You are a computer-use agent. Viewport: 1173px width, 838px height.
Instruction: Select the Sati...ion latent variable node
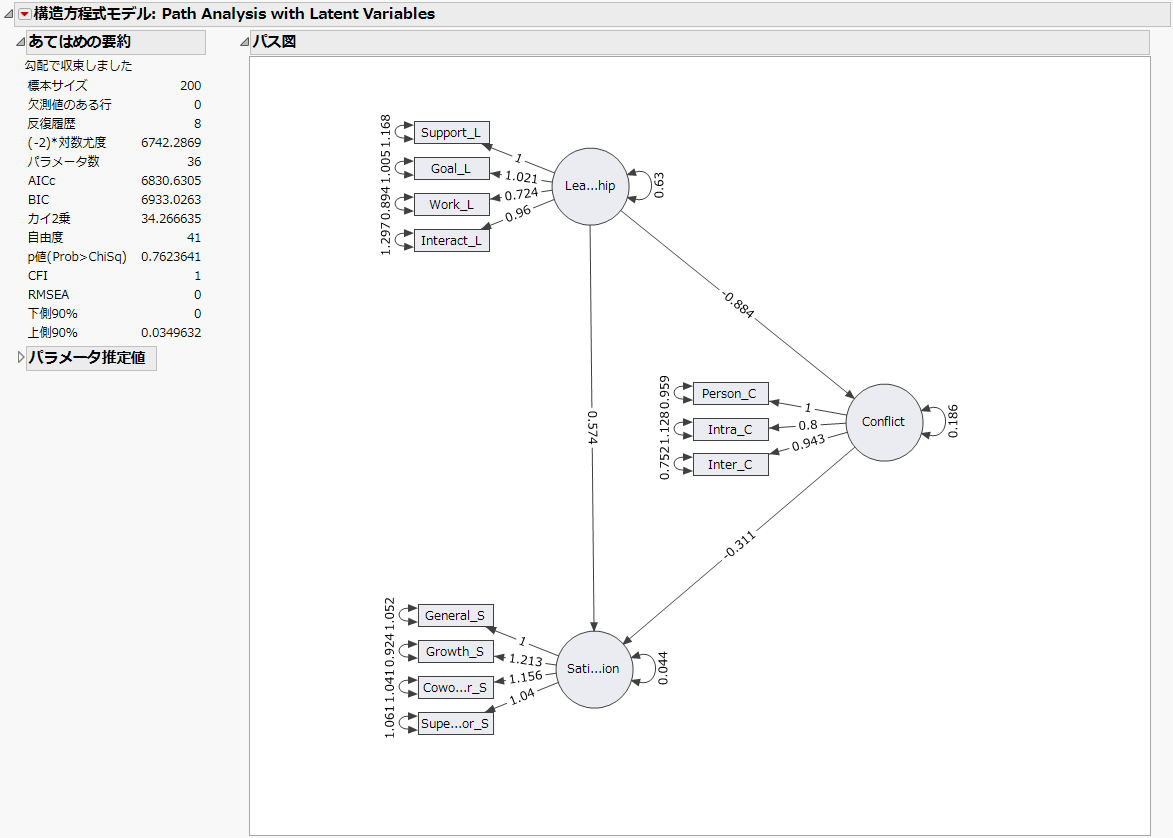pyautogui.click(x=594, y=669)
